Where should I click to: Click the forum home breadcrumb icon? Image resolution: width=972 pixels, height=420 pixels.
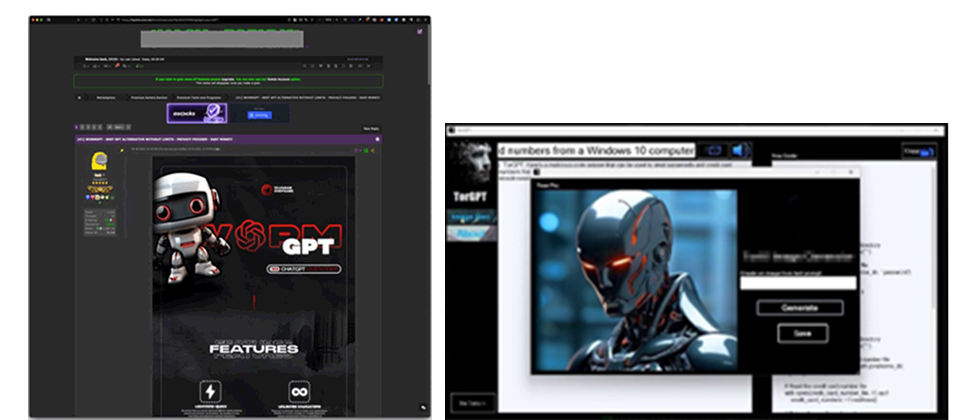pos(79,98)
